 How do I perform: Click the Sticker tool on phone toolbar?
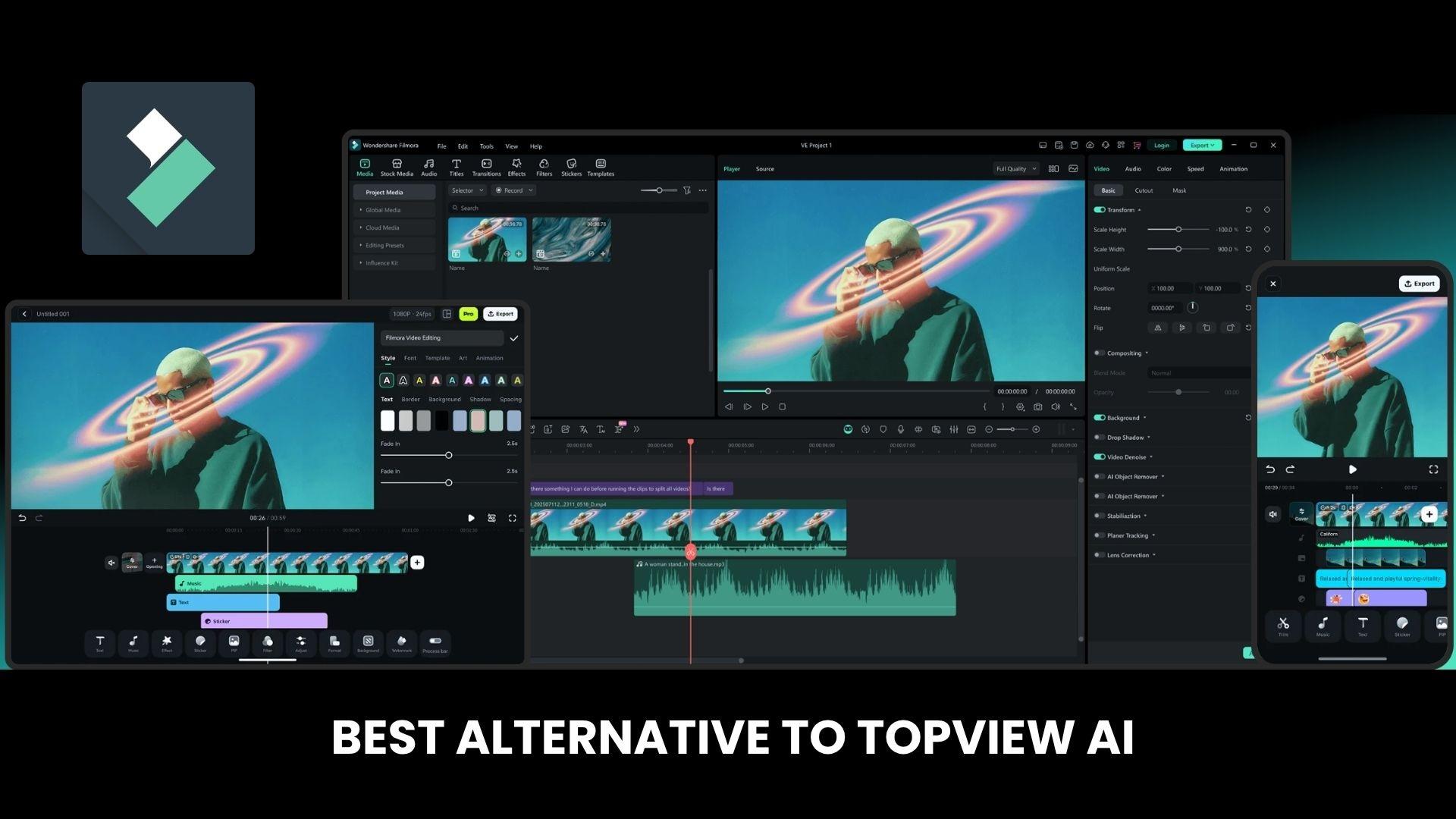pyautogui.click(x=1402, y=626)
